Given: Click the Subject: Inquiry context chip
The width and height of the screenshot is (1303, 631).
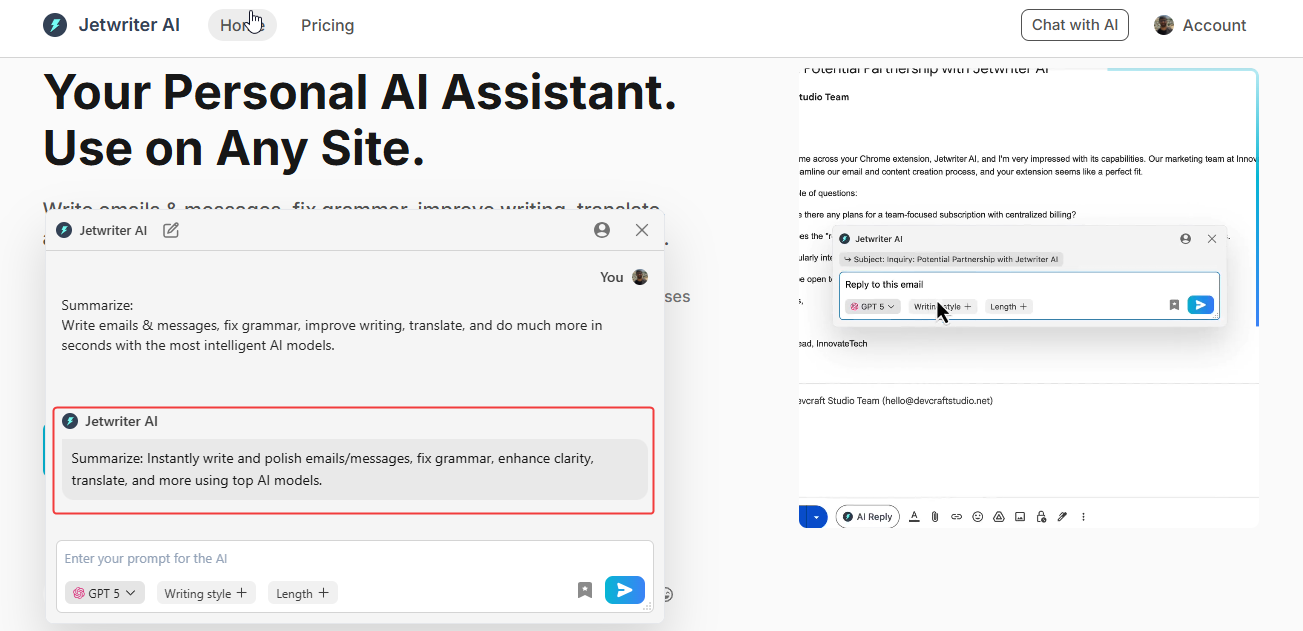Looking at the screenshot, I should (951, 259).
